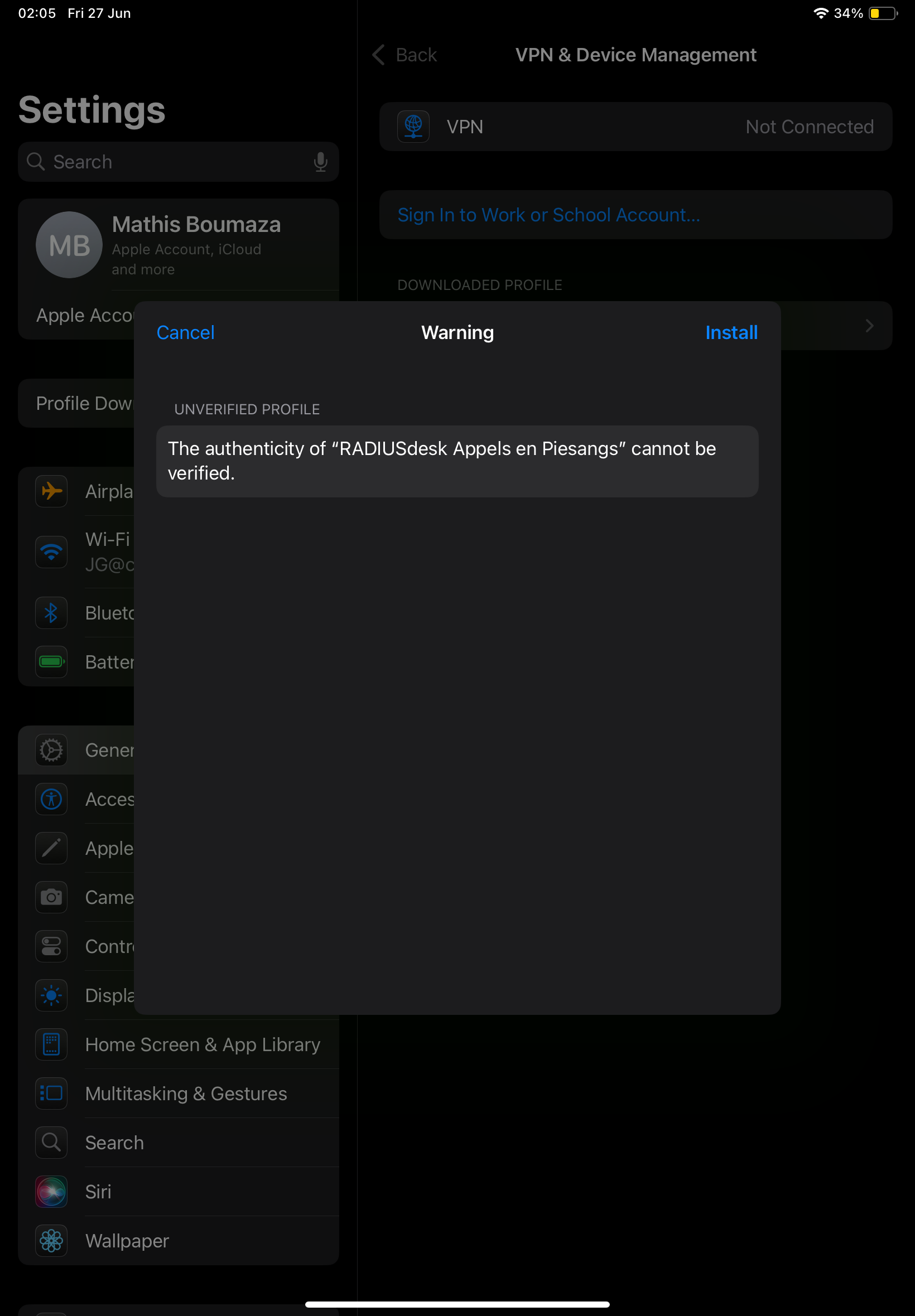Expand the downloaded profile chevron
Image resolution: width=915 pixels, height=1316 pixels.
coord(869,326)
